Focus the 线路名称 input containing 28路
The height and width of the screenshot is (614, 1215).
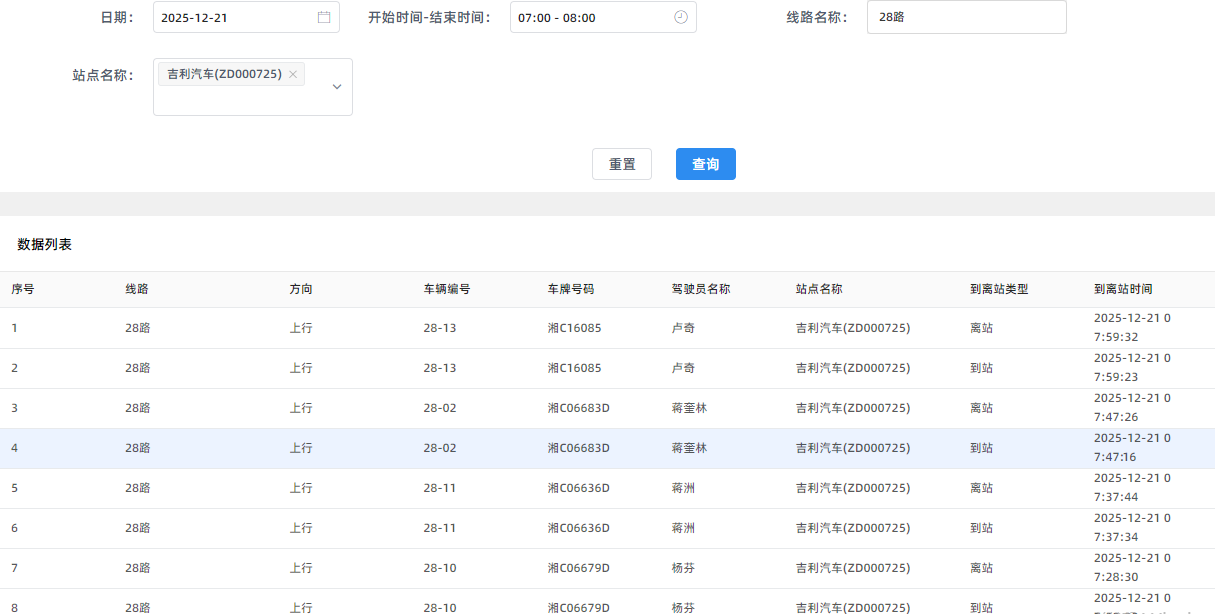(965, 18)
